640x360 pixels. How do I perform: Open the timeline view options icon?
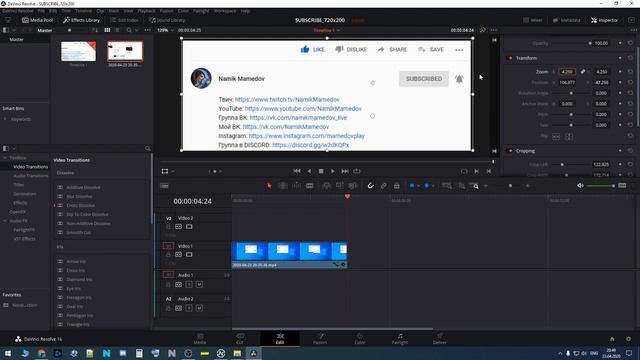pos(164,186)
